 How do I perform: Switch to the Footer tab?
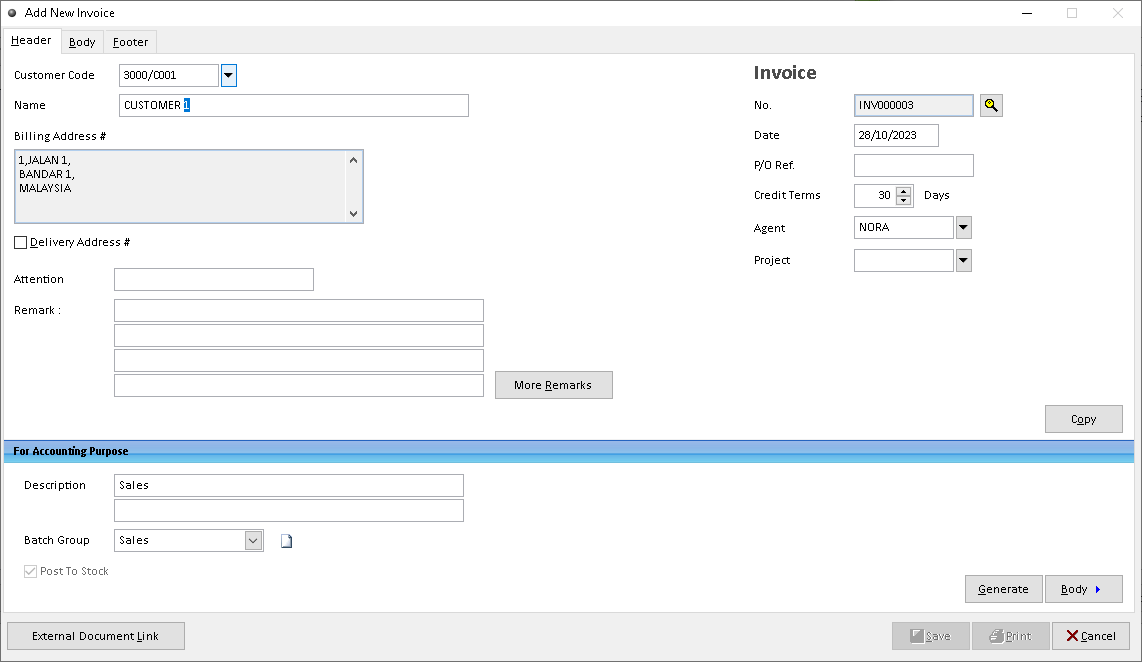pos(130,42)
